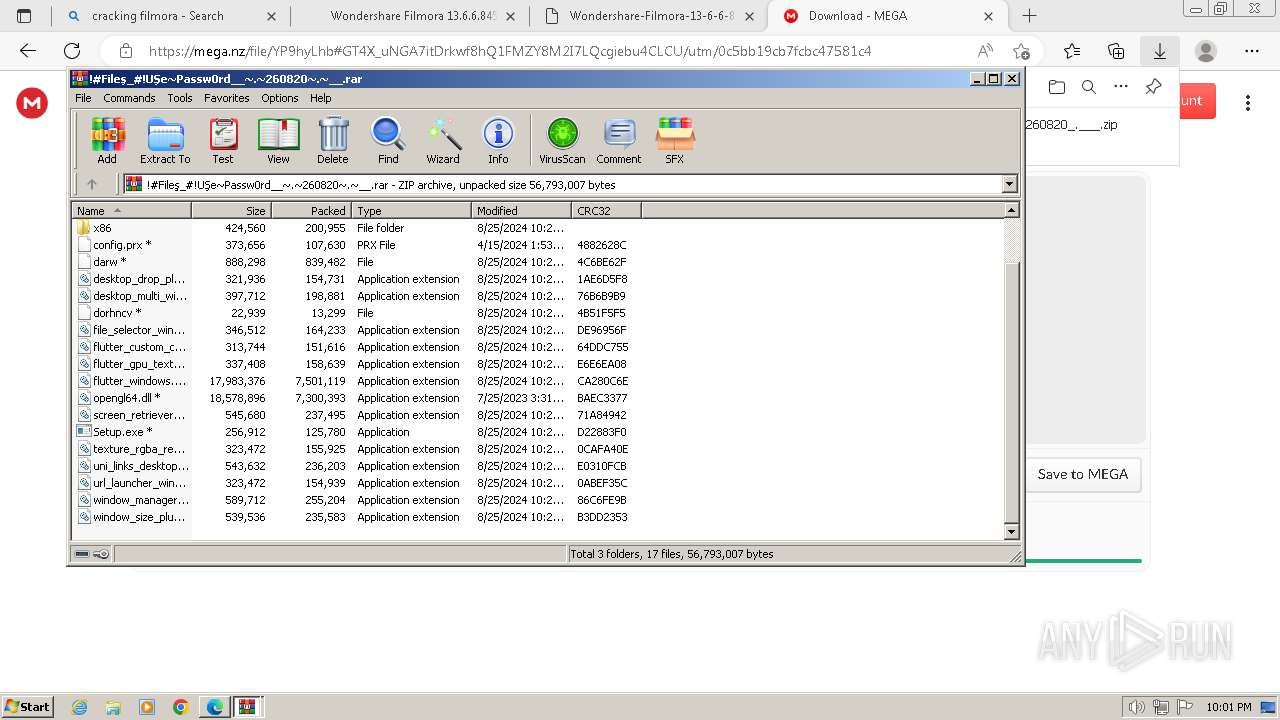Image resolution: width=1280 pixels, height=720 pixels.
Task: Go back in the browser
Action: point(28,51)
